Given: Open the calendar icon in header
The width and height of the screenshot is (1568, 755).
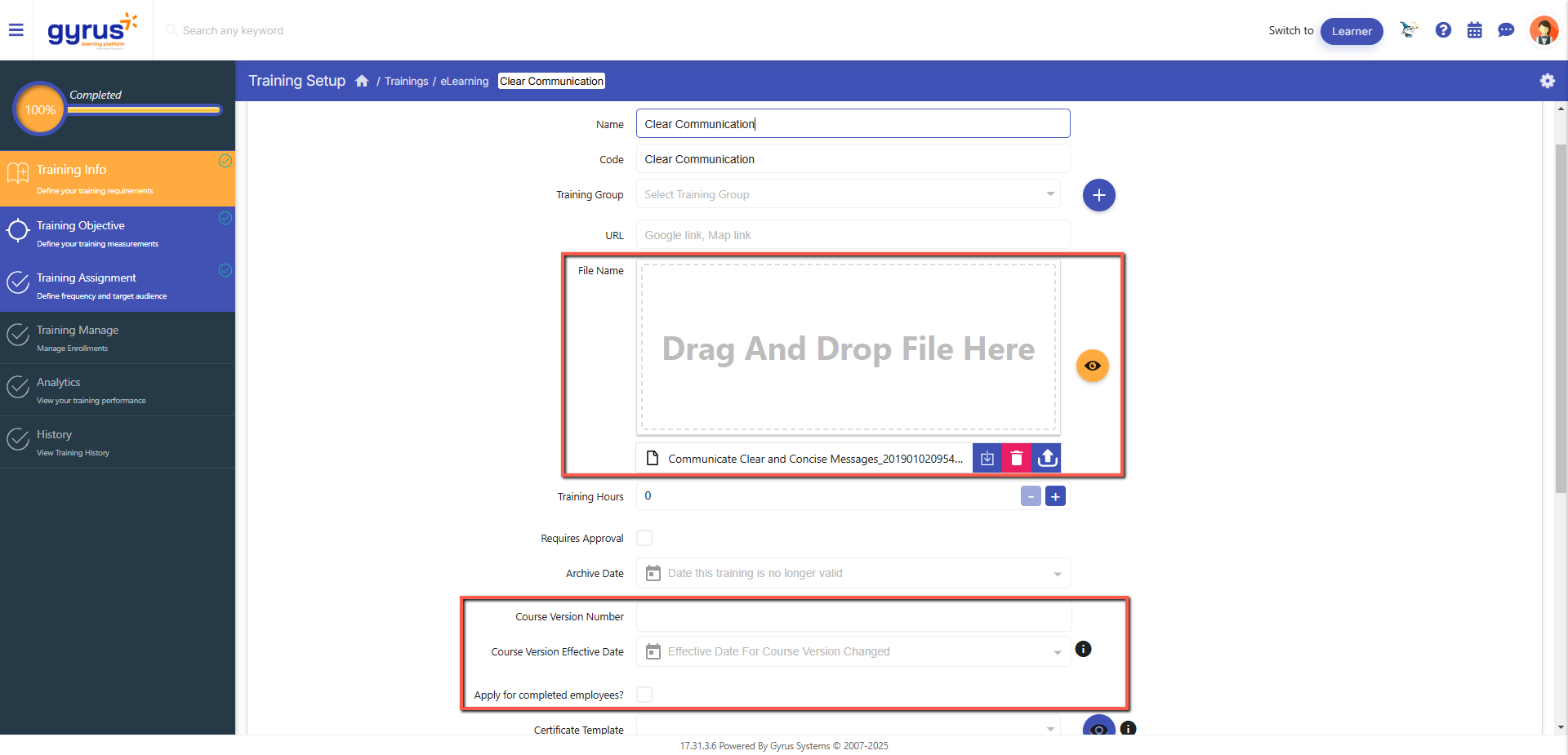Looking at the screenshot, I should 1474,30.
